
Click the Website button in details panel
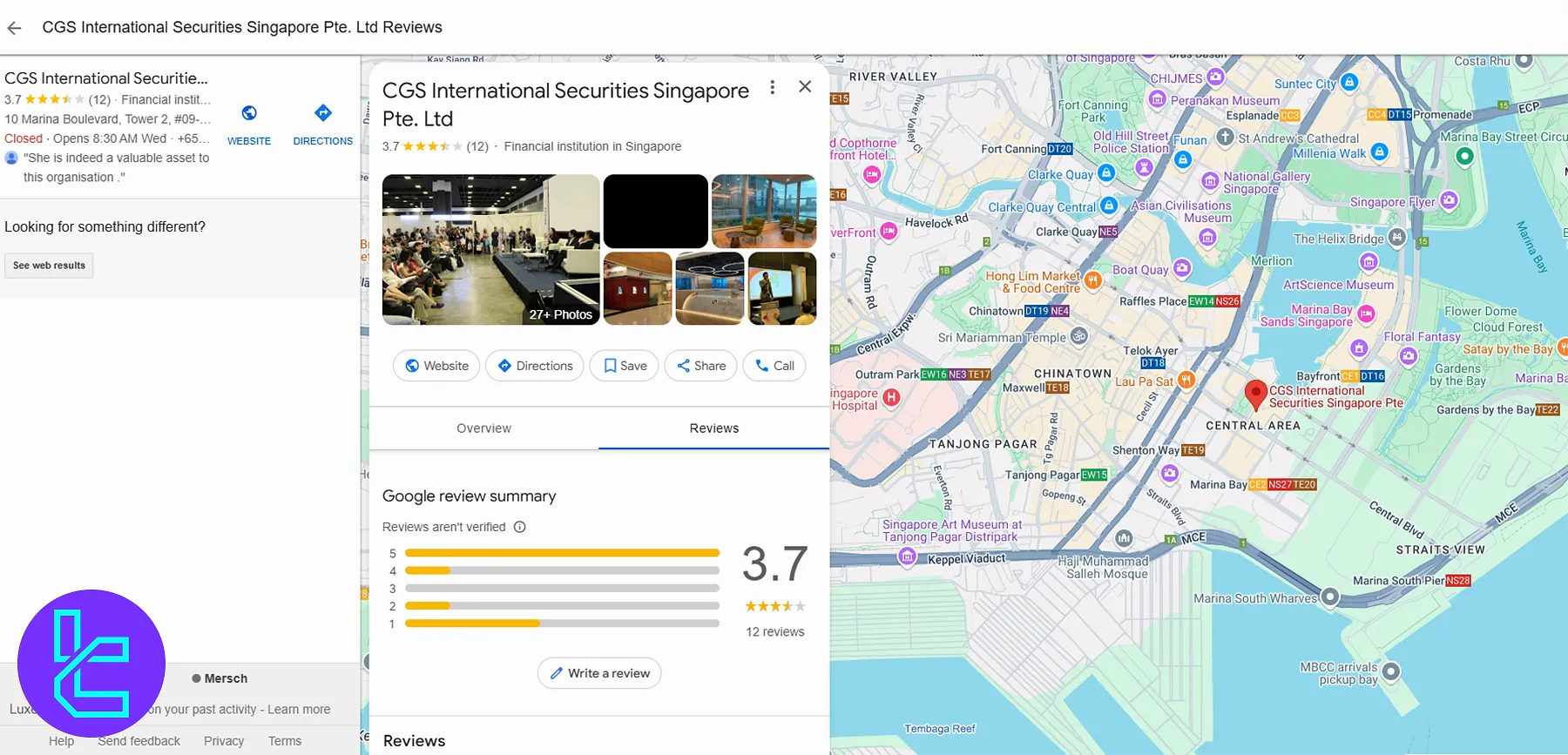click(436, 366)
